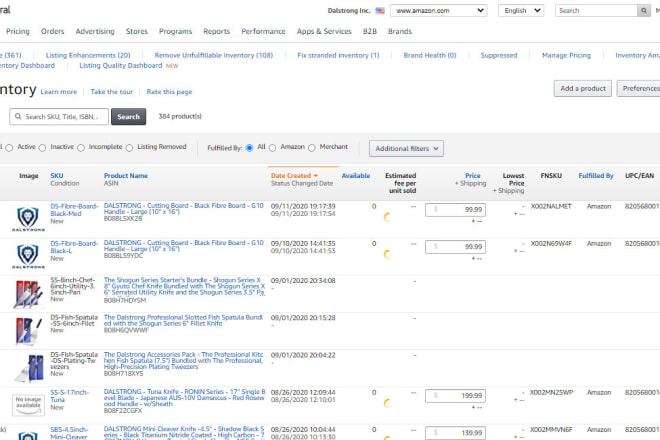The height and width of the screenshot is (440, 660).
Task: Click the US flag icon beside Dalstrong Inc.
Action: coord(380,10)
